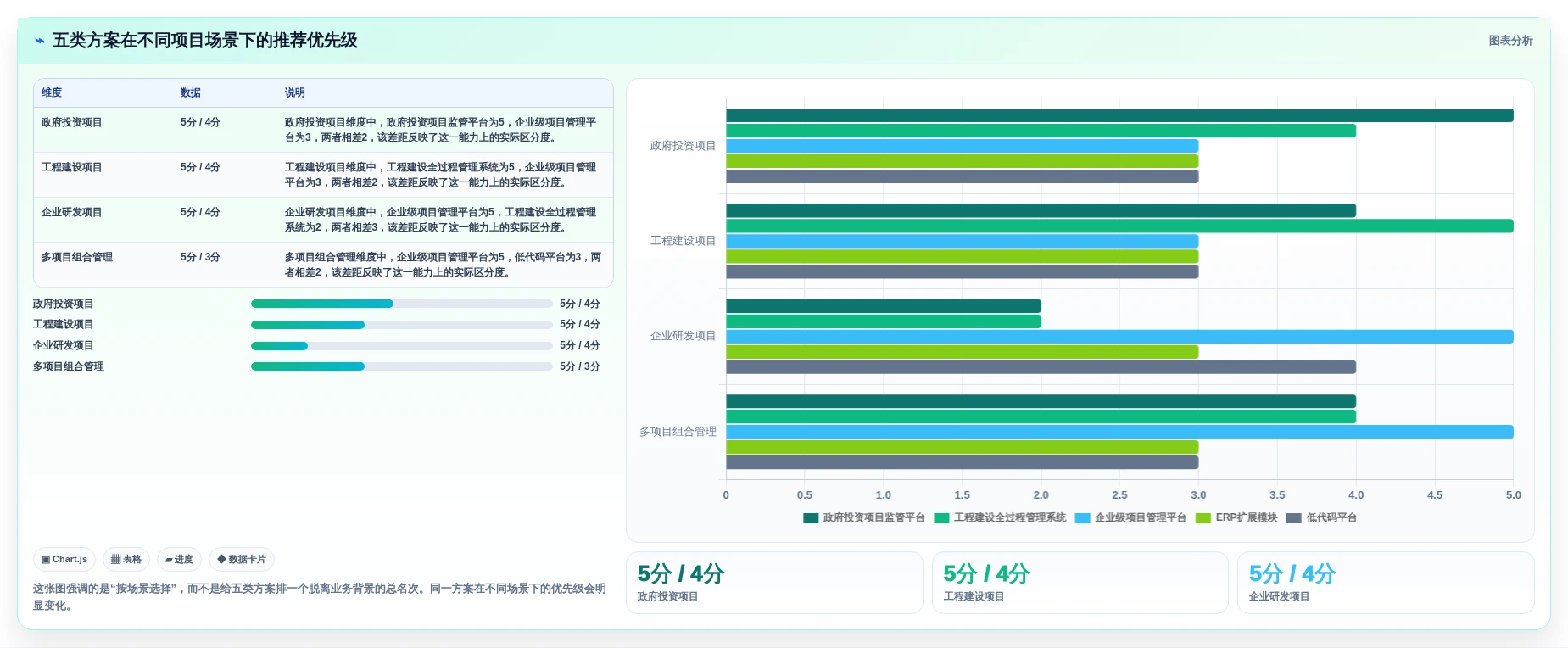Toggle the 工程建设全过程管理系统 legend item
Screen dimensions: 1568x648
point(1000,517)
